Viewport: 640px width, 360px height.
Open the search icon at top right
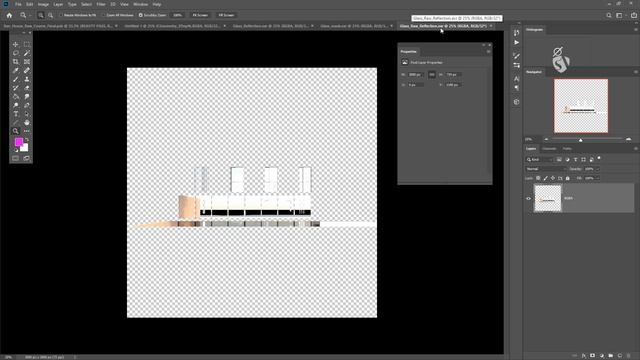click(609, 15)
